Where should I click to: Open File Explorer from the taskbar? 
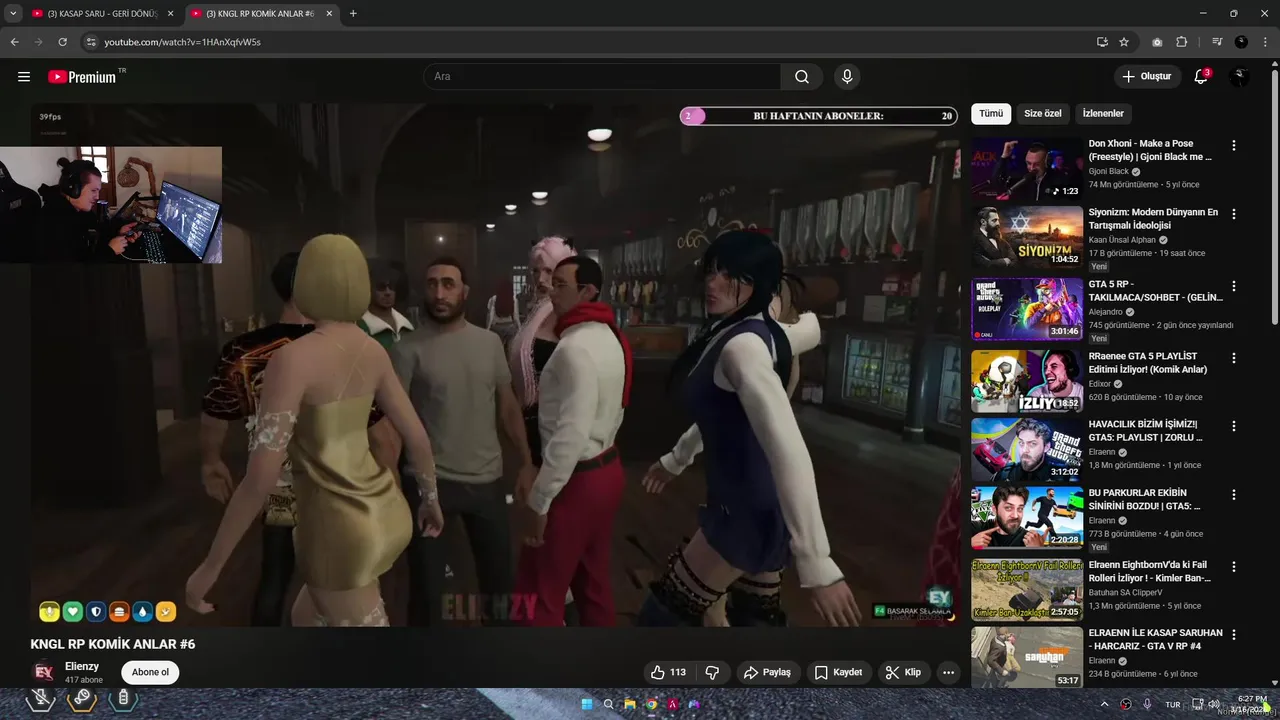coord(630,704)
